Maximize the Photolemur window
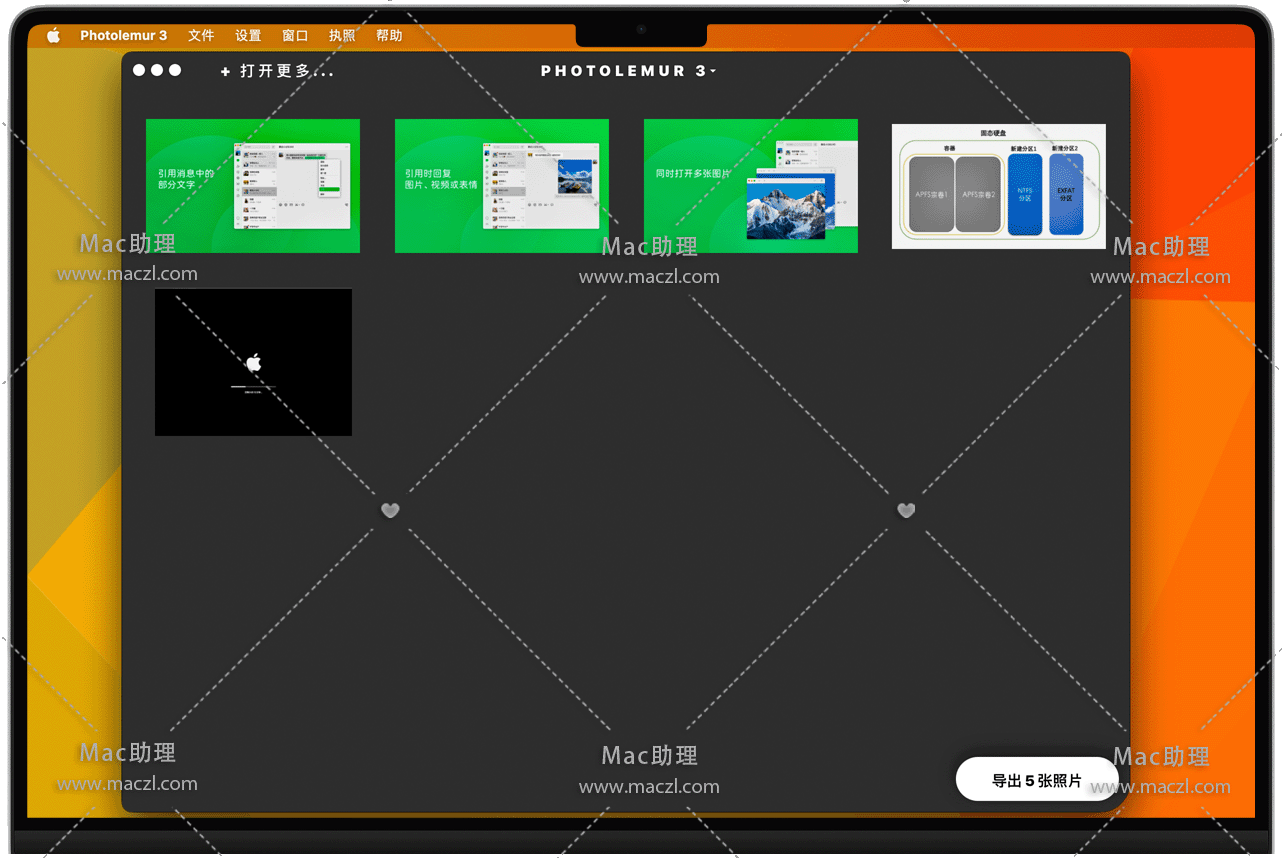 click(x=175, y=70)
